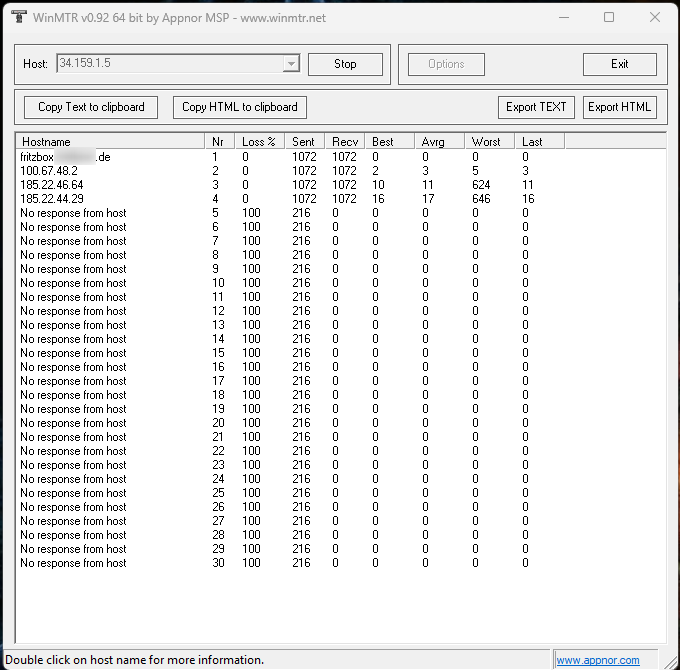Click the Best column header

tap(390, 141)
